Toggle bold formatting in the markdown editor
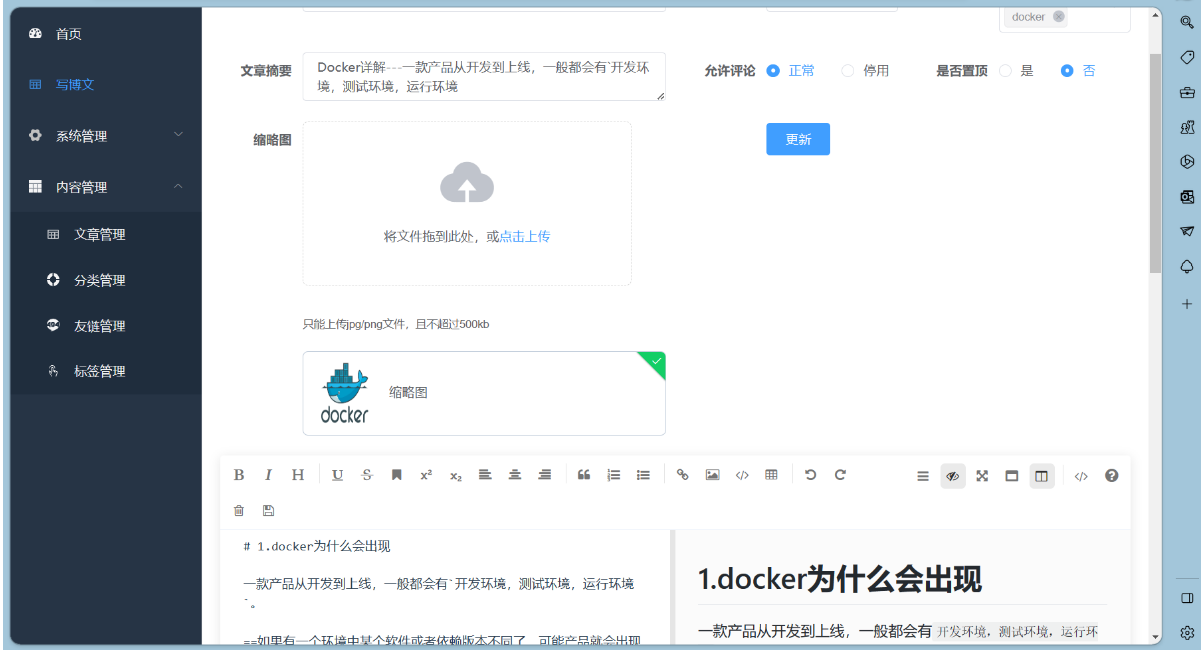 (x=239, y=475)
